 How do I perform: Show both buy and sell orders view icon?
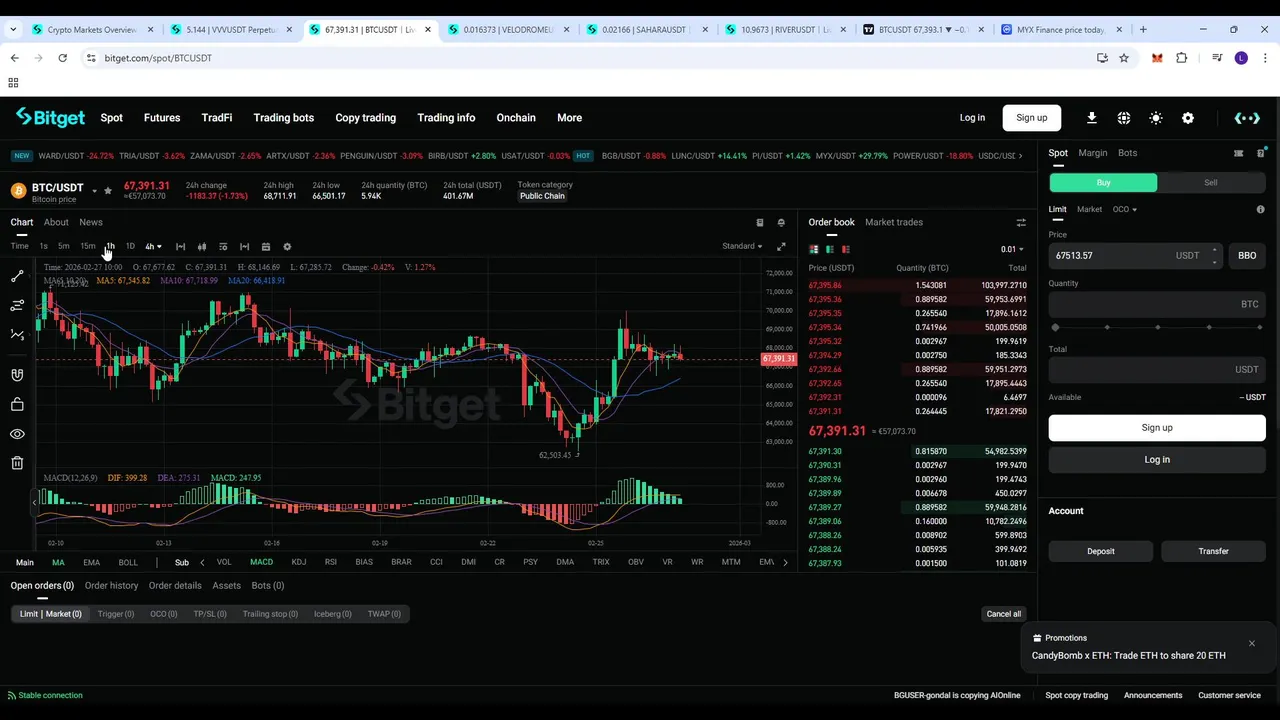[x=814, y=249]
